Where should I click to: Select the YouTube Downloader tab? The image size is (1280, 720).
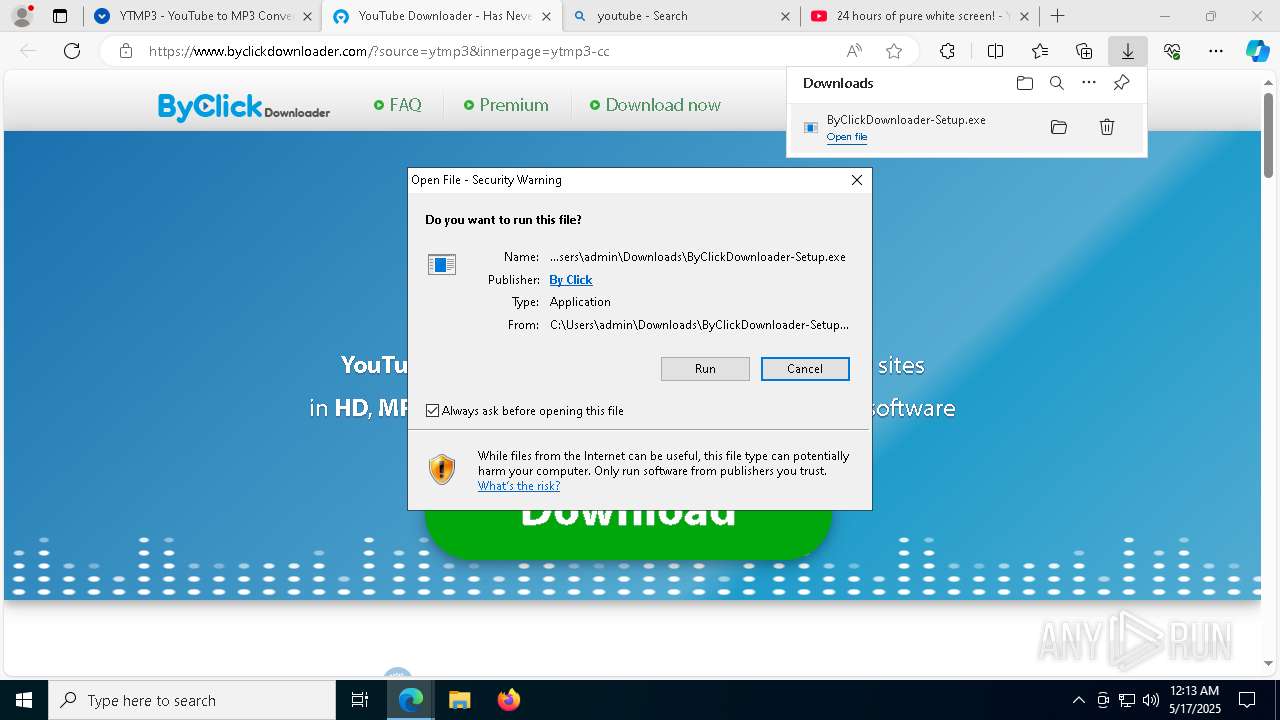pos(441,16)
